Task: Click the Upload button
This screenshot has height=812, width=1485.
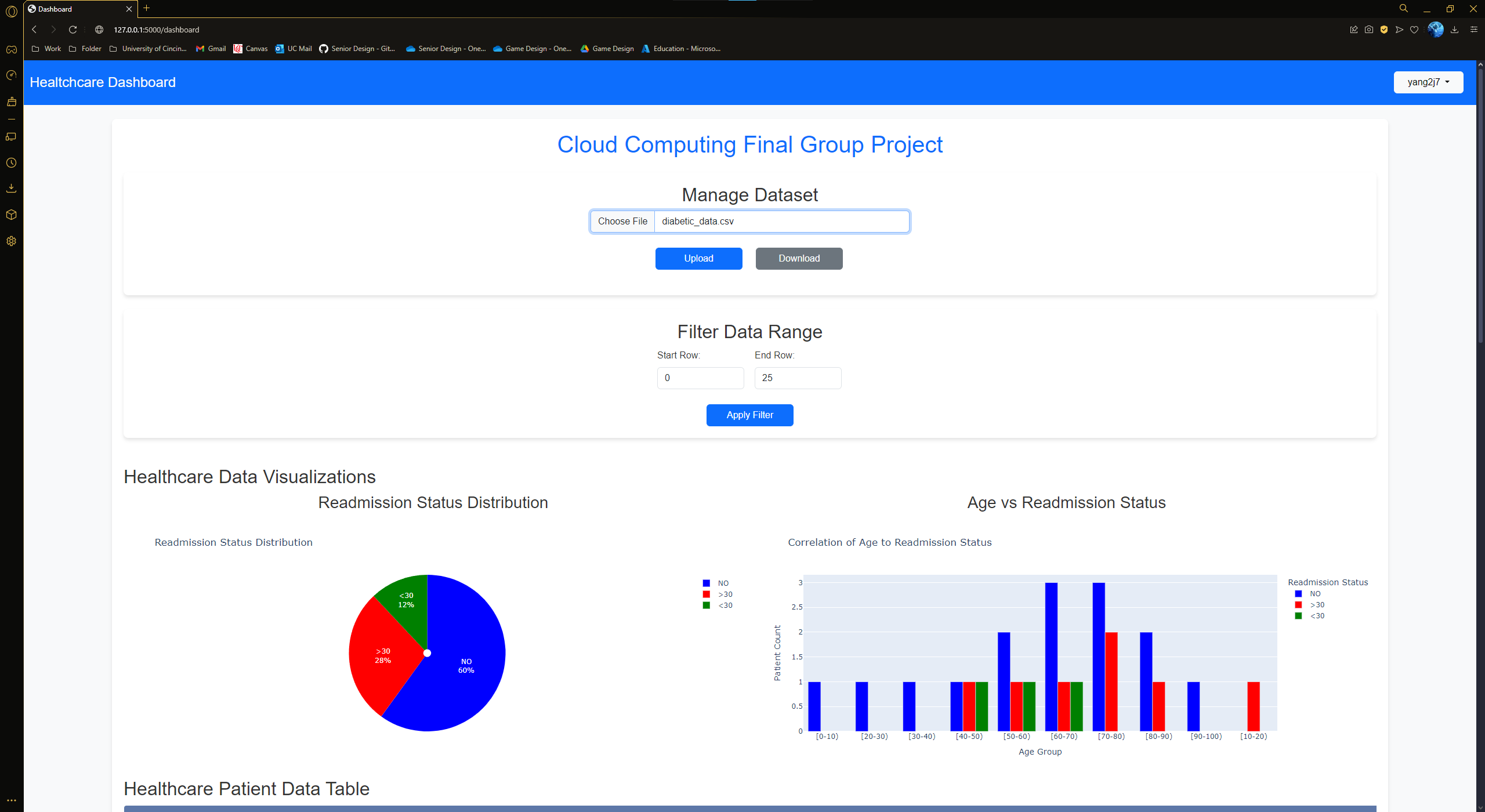Action: pos(698,259)
